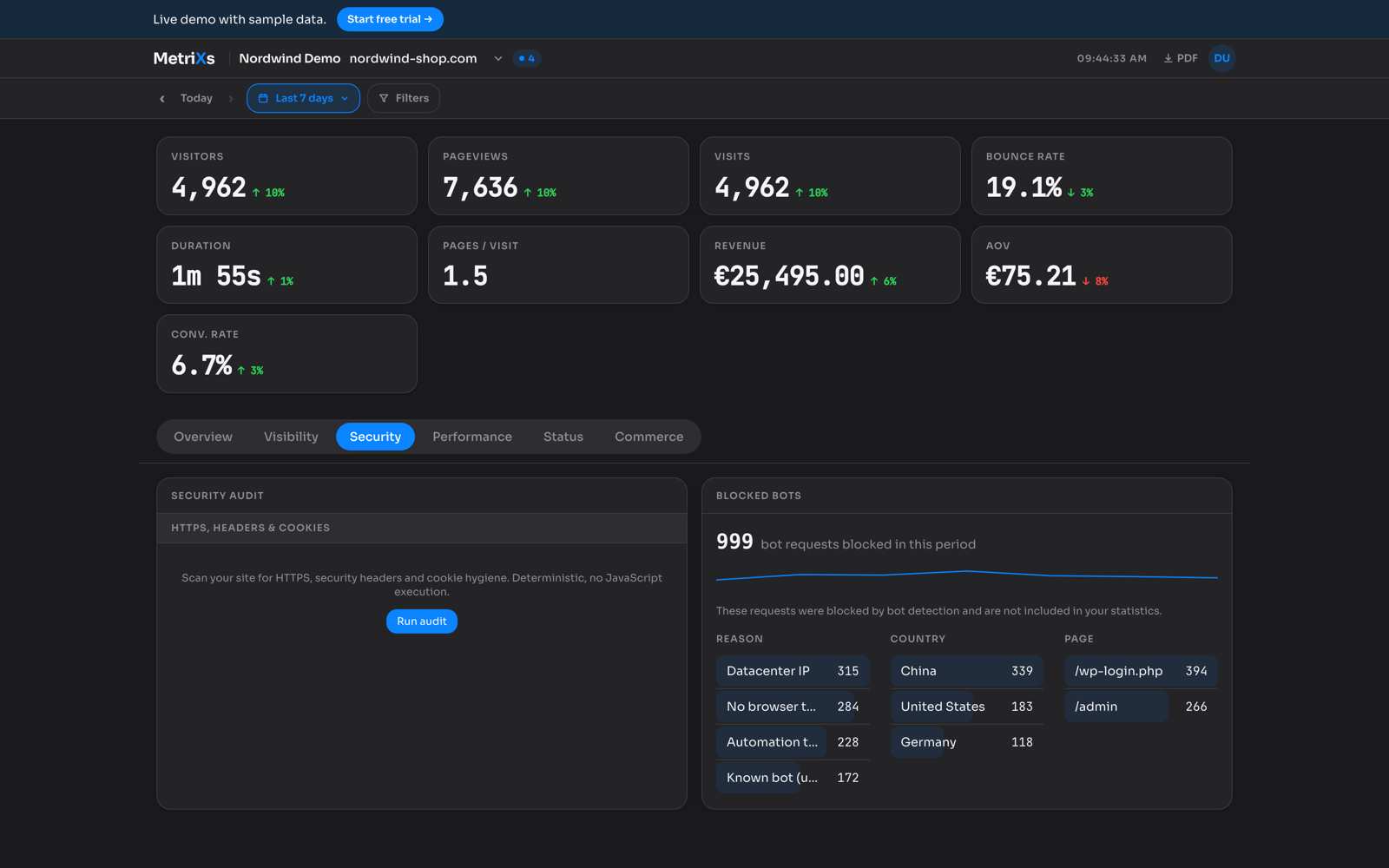The image size is (1389, 868).
Task: Switch to the Commerce tab
Action: pos(649,437)
